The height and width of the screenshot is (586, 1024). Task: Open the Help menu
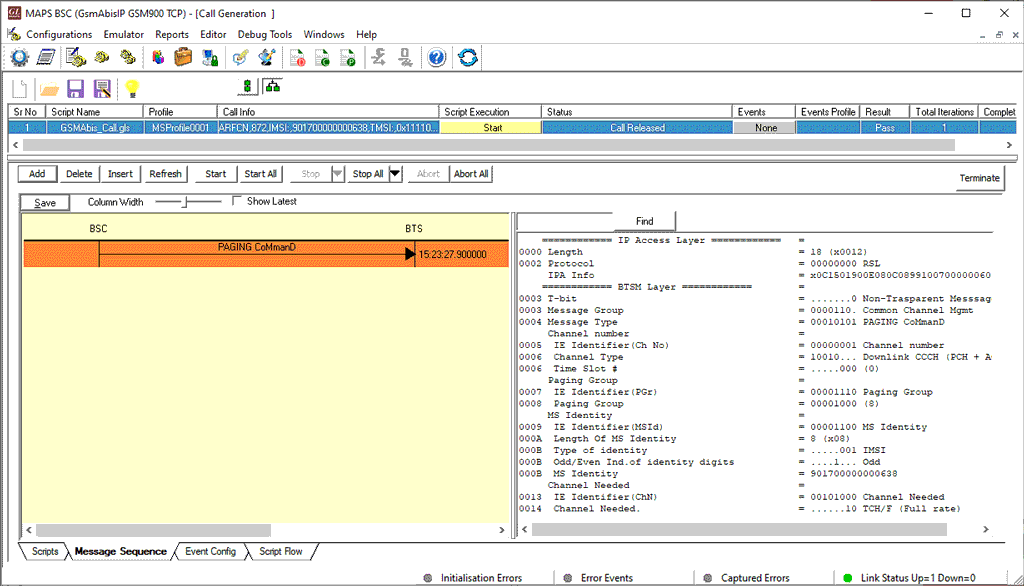(366, 35)
